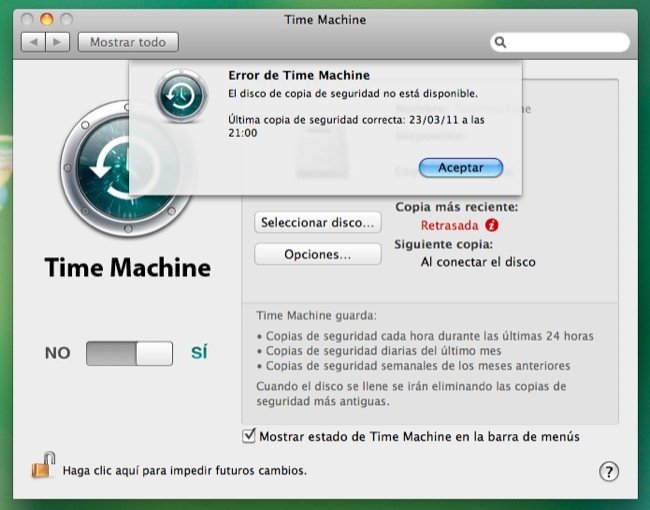The width and height of the screenshot is (650, 510).
Task: Close the Time Machine preferences window
Action: pyautogui.click(x=28, y=19)
